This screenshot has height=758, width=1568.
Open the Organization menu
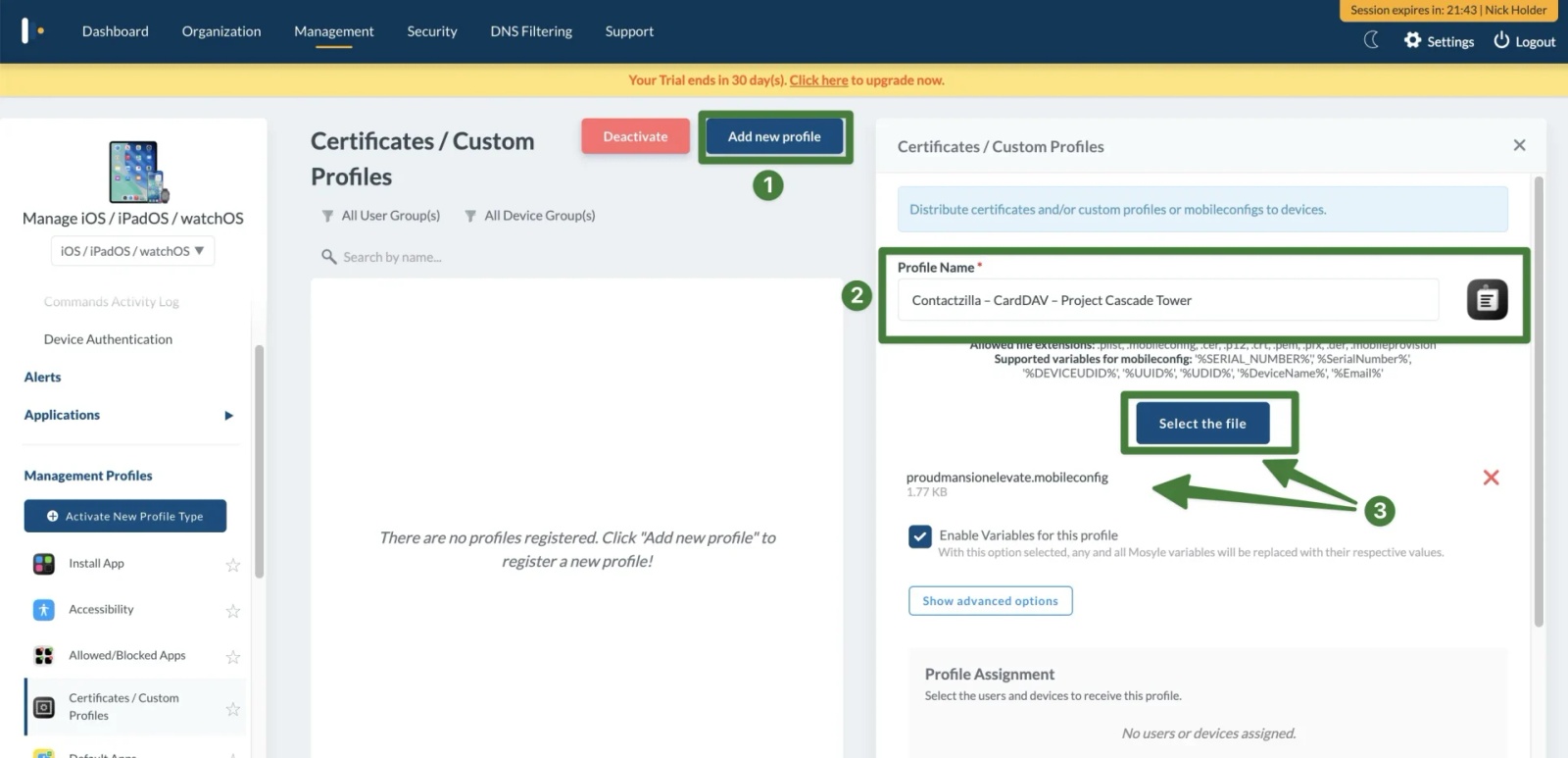(221, 31)
